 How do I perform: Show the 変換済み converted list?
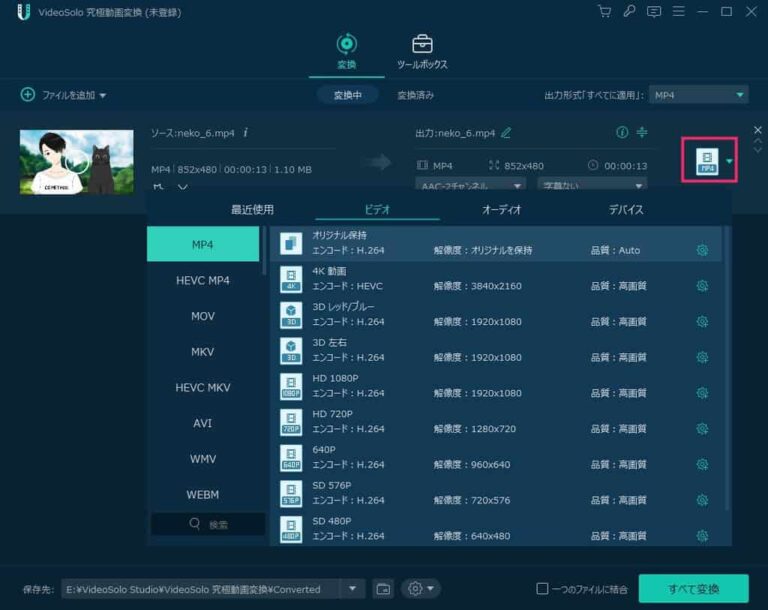point(415,95)
